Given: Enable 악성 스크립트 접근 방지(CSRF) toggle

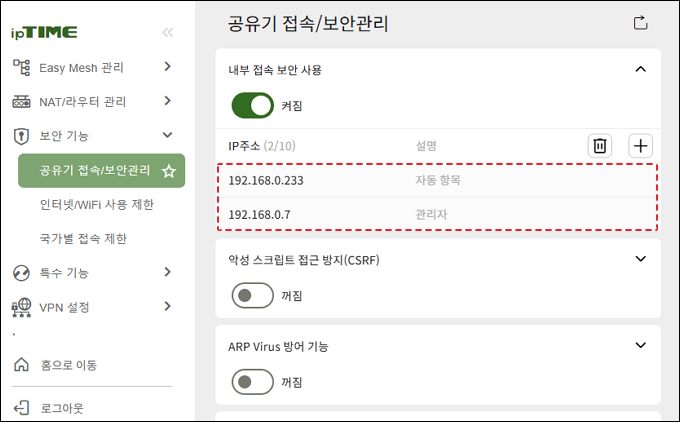Looking at the screenshot, I should 253,295.
